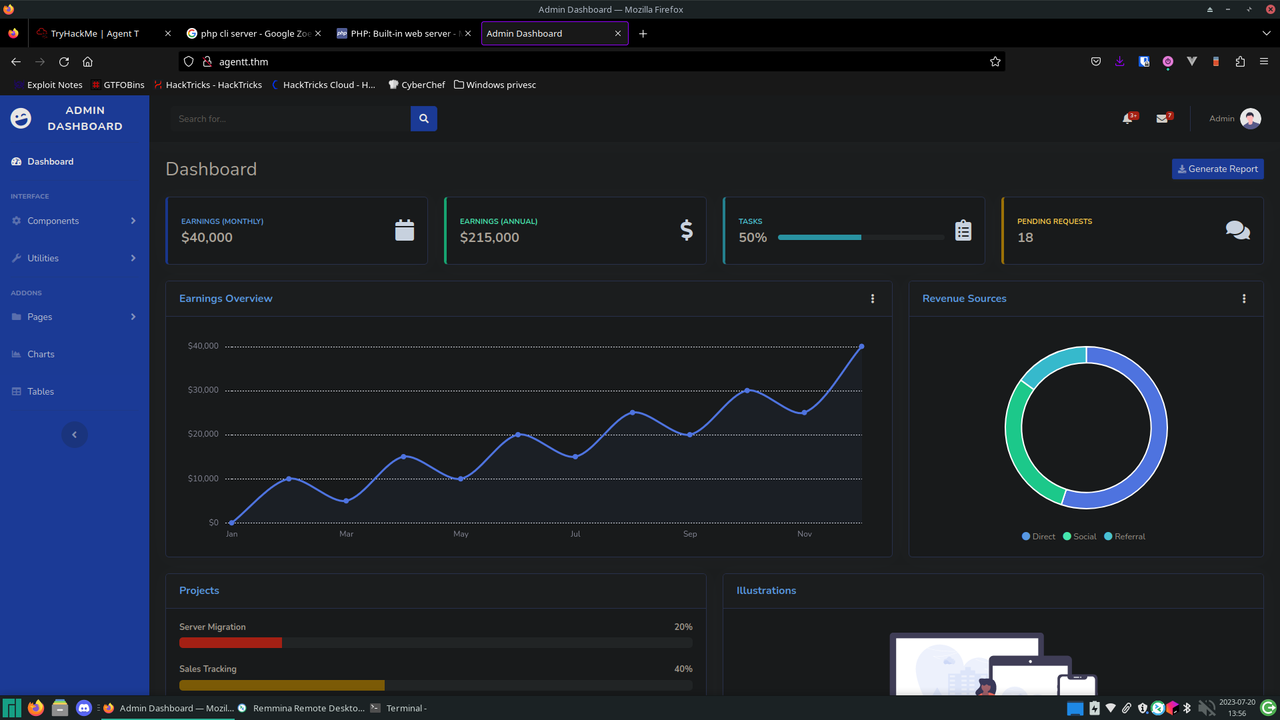Toggle Social legend in Revenue Sources

(x=1079, y=537)
